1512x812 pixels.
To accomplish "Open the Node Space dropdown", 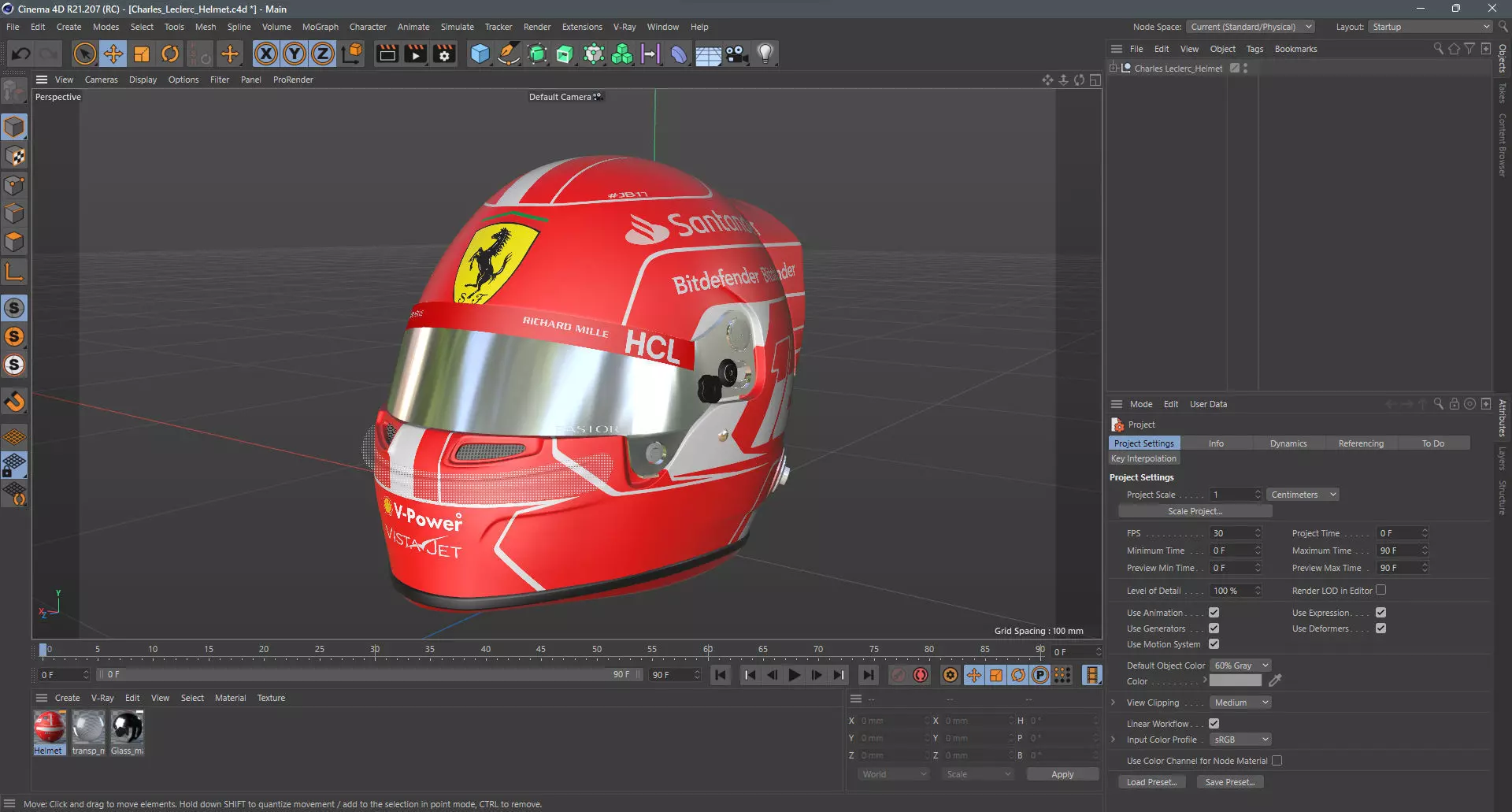I will click(x=1251, y=27).
